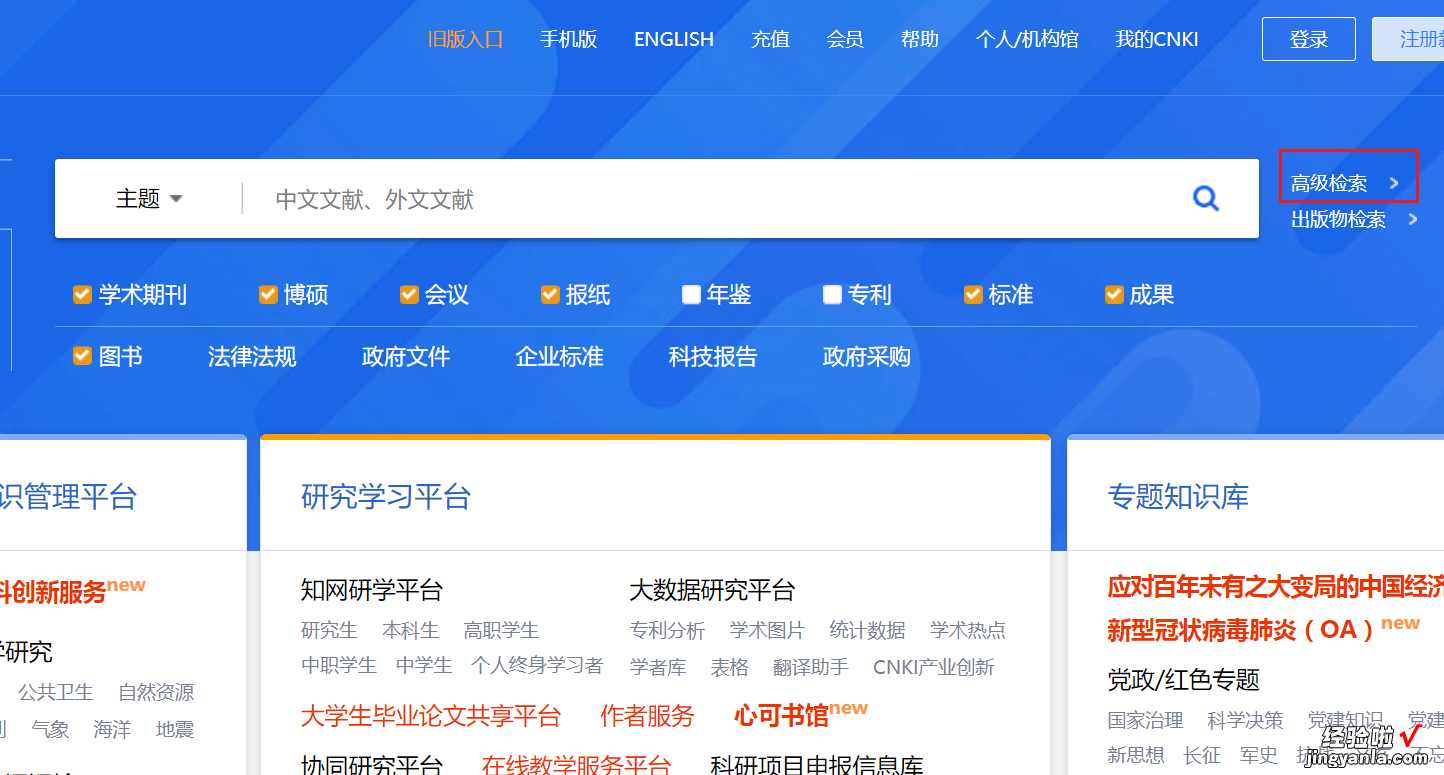Open 专利分析 link

pyautogui.click(x=667, y=630)
